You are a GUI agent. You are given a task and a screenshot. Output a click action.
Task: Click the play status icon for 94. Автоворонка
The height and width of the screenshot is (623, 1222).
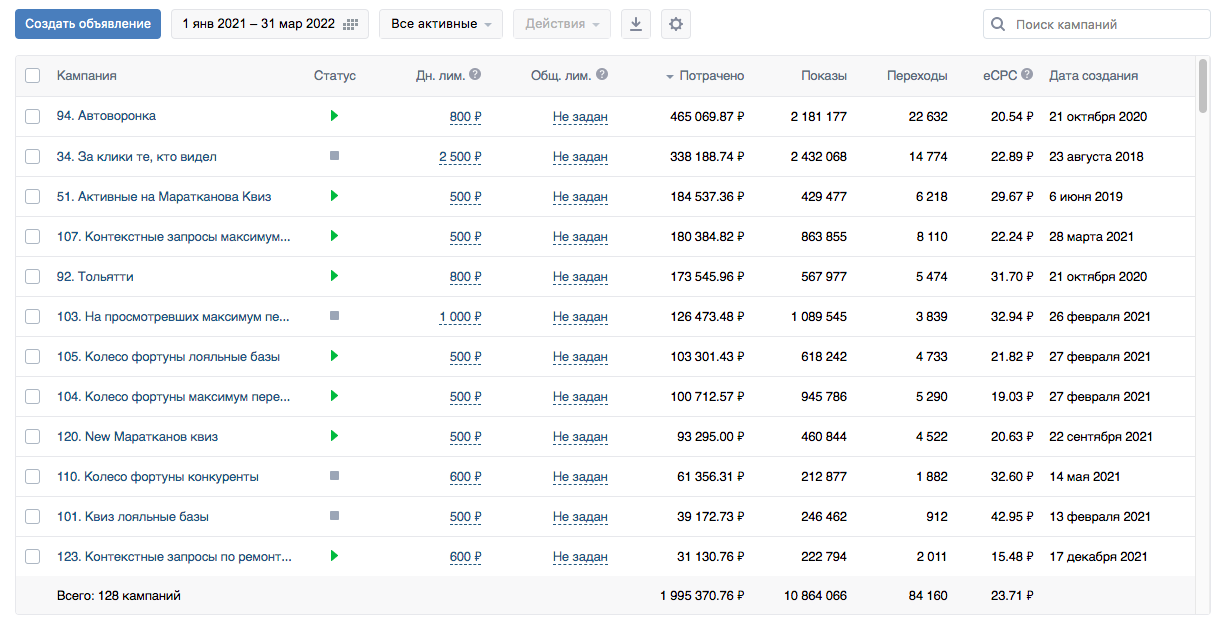[x=334, y=116]
